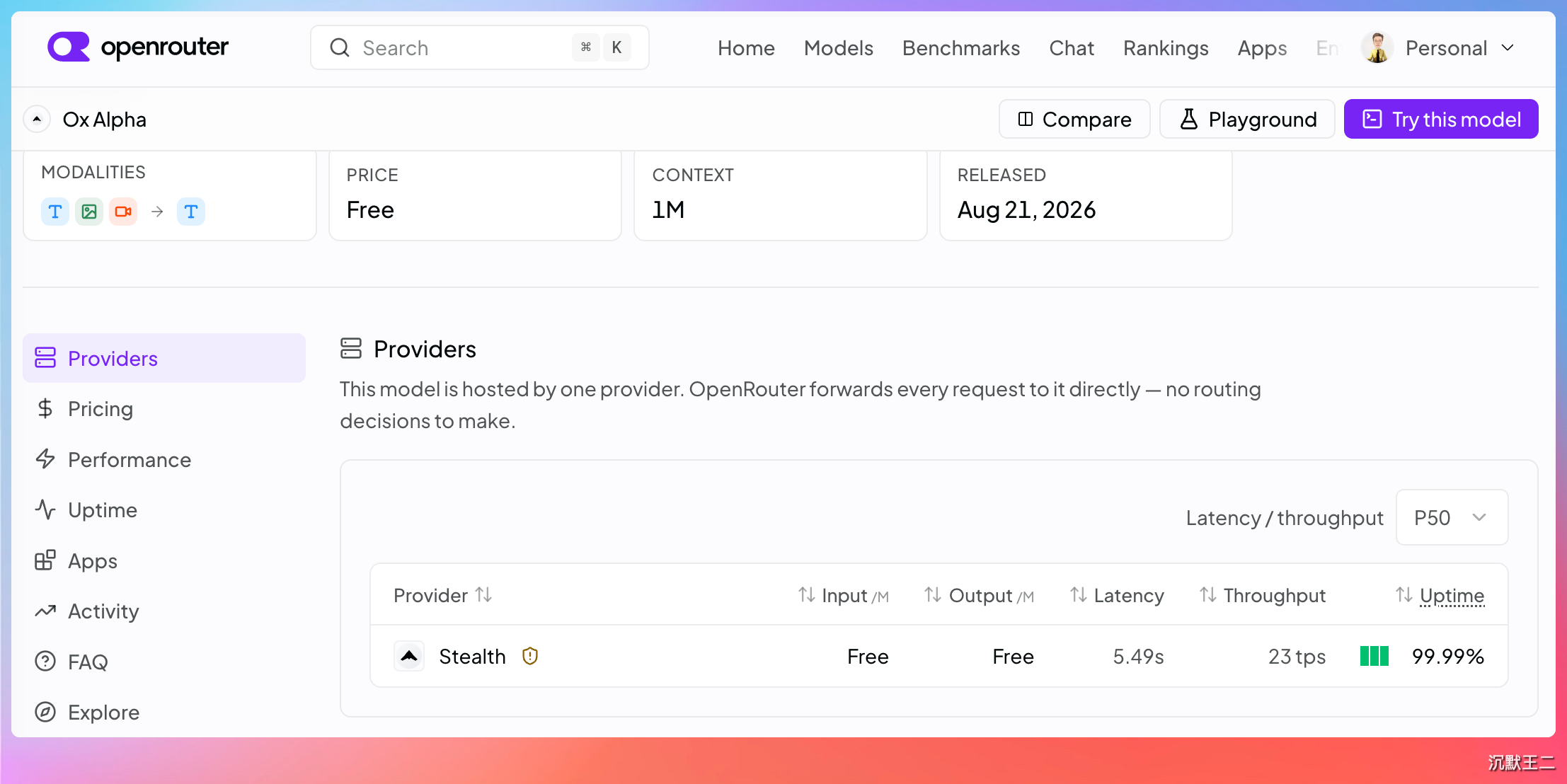This screenshot has height=784, width=1567.
Task: Open Chat in top navigation
Action: point(1072,47)
